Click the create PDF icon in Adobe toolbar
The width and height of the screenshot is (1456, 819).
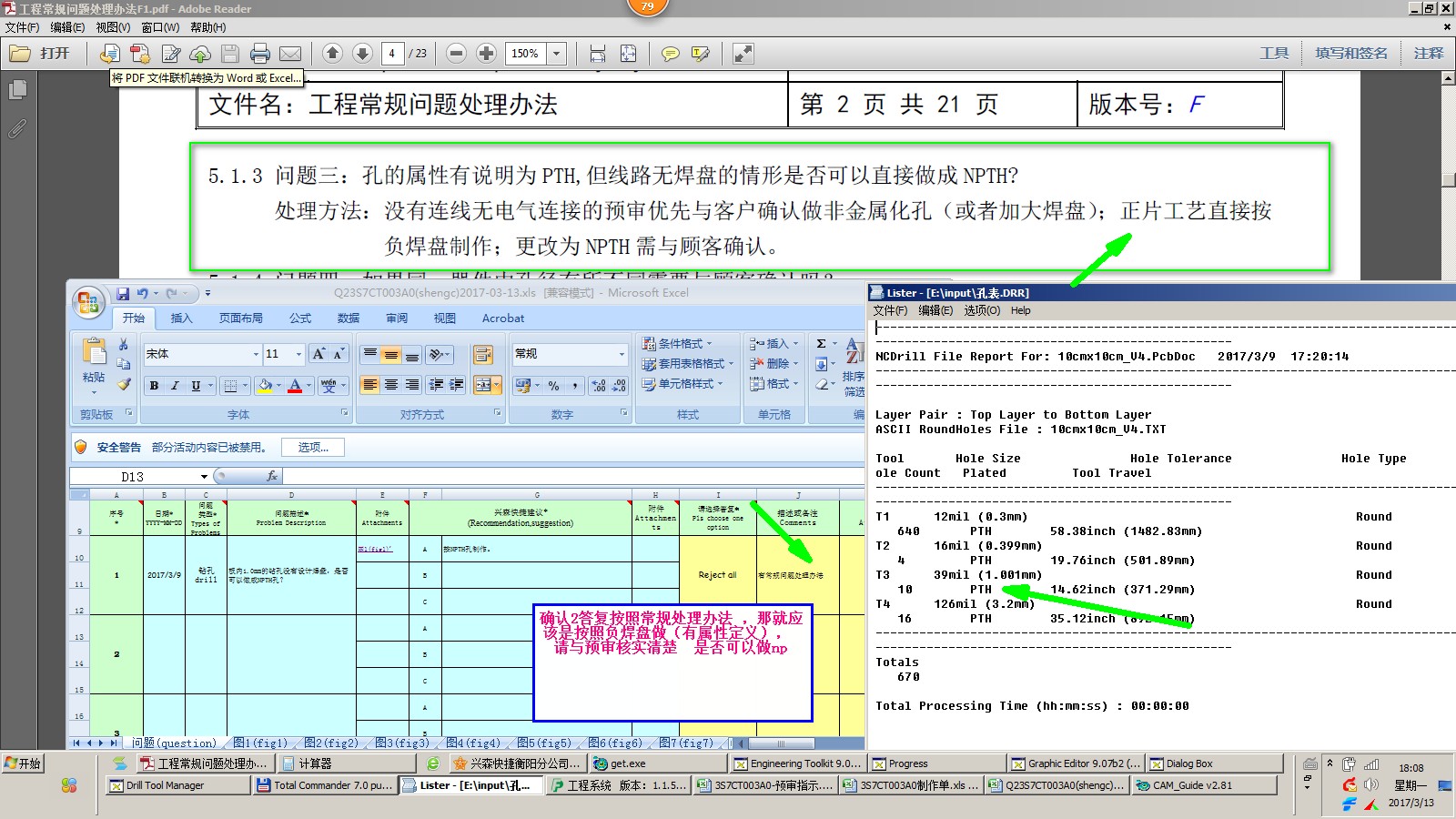click(140, 54)
